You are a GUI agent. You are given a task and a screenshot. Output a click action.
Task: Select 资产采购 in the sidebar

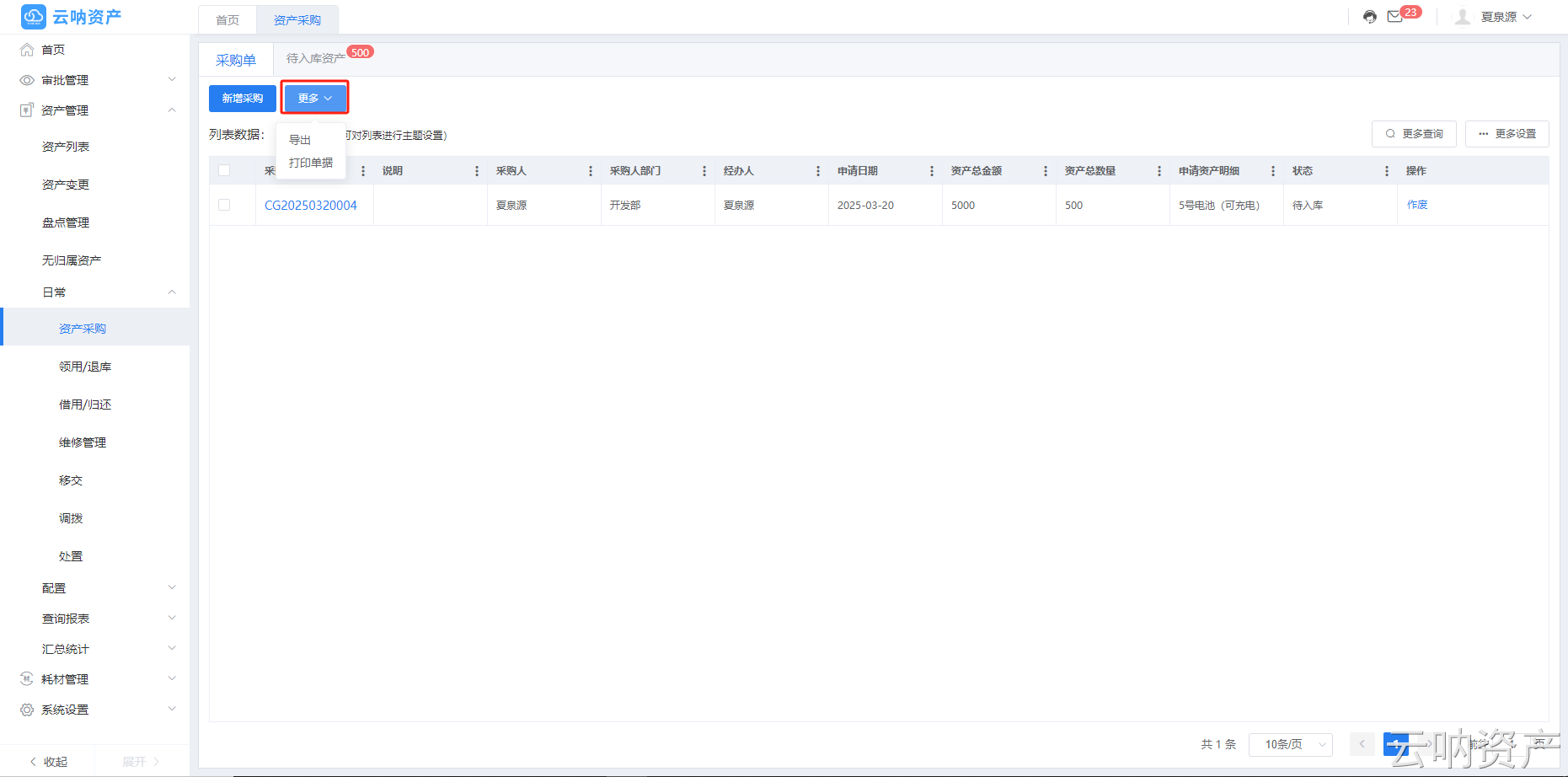[x=94, y=327]
